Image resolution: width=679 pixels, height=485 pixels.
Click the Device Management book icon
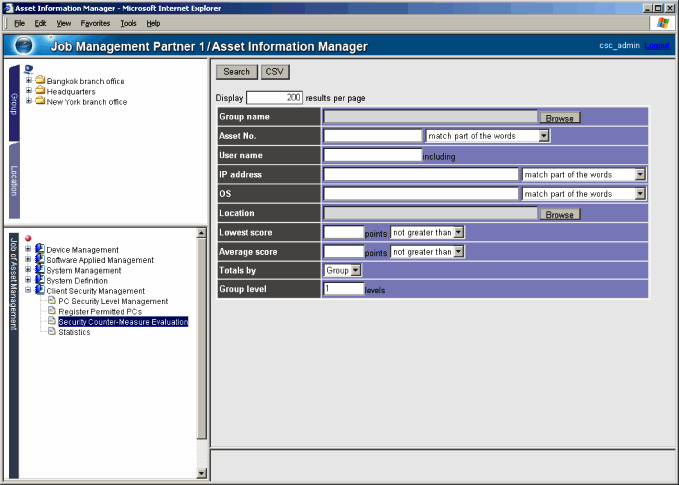pos(40,250)
